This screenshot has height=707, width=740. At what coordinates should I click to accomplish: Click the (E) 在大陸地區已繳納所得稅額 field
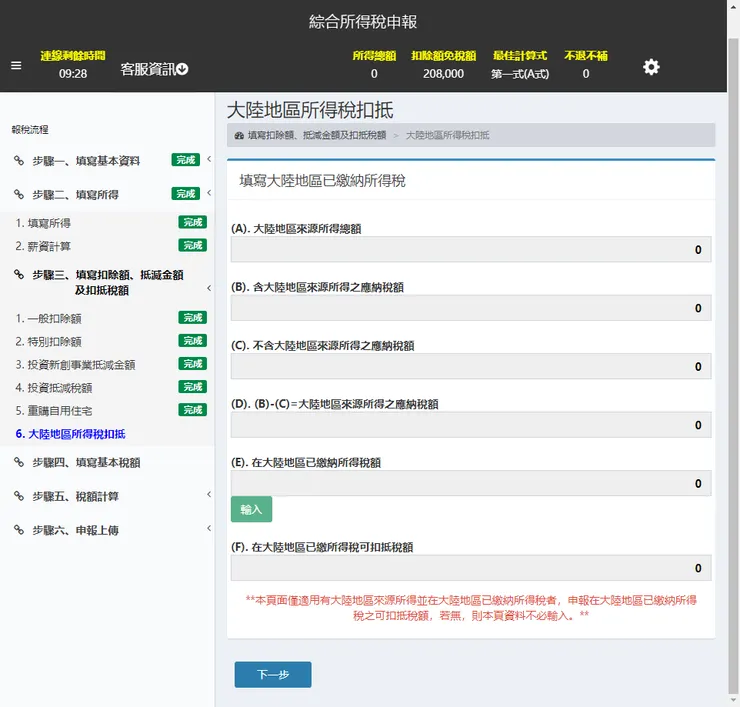click(471, 483)
